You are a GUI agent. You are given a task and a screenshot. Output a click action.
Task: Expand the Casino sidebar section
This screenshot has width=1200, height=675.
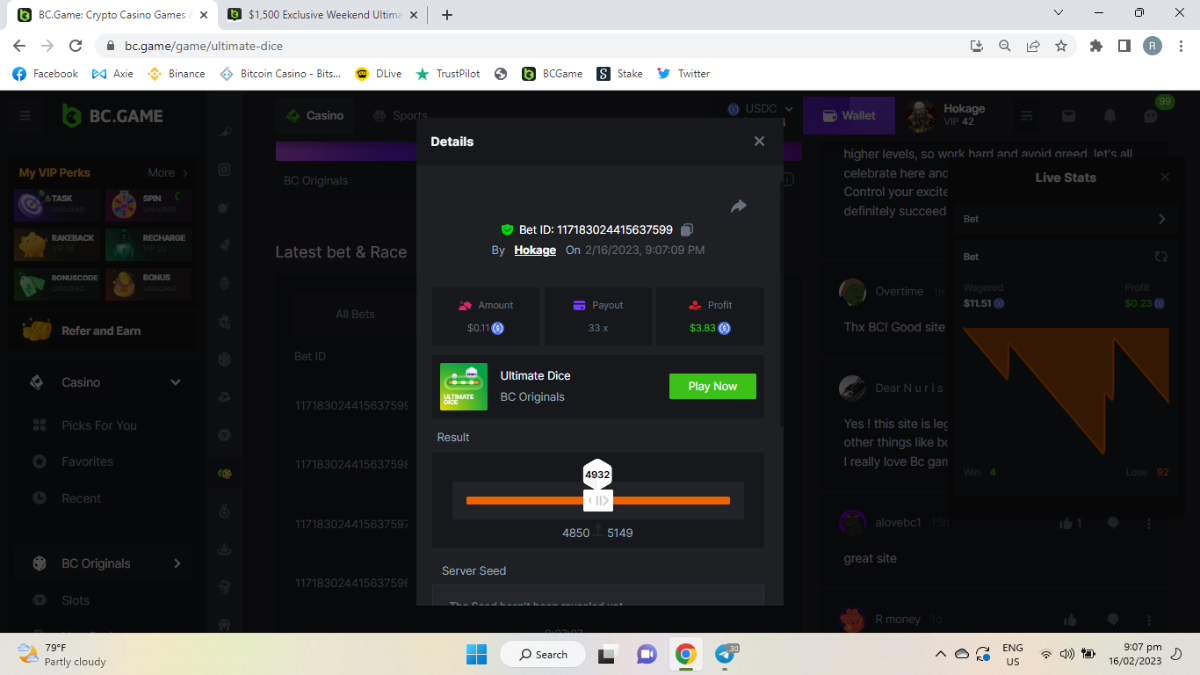[x=176, y=382]
